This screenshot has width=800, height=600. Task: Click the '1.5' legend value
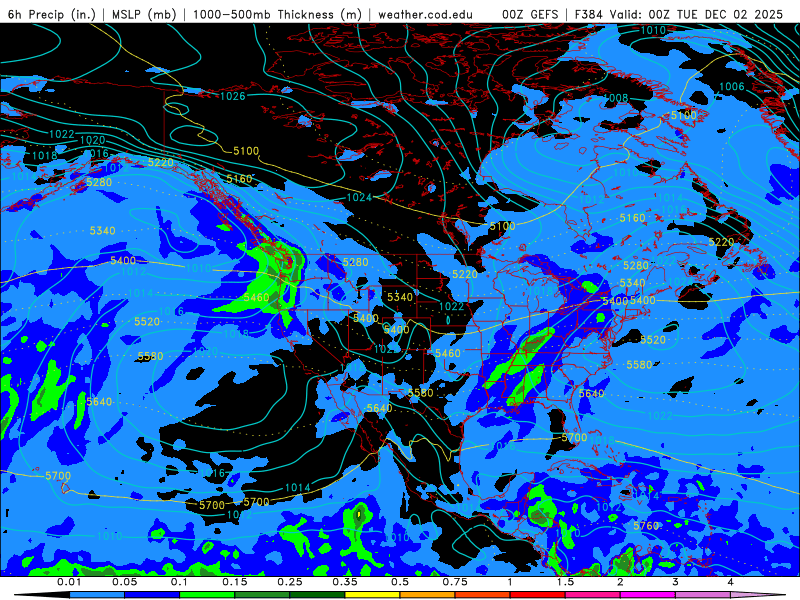[x=565, y=582]
